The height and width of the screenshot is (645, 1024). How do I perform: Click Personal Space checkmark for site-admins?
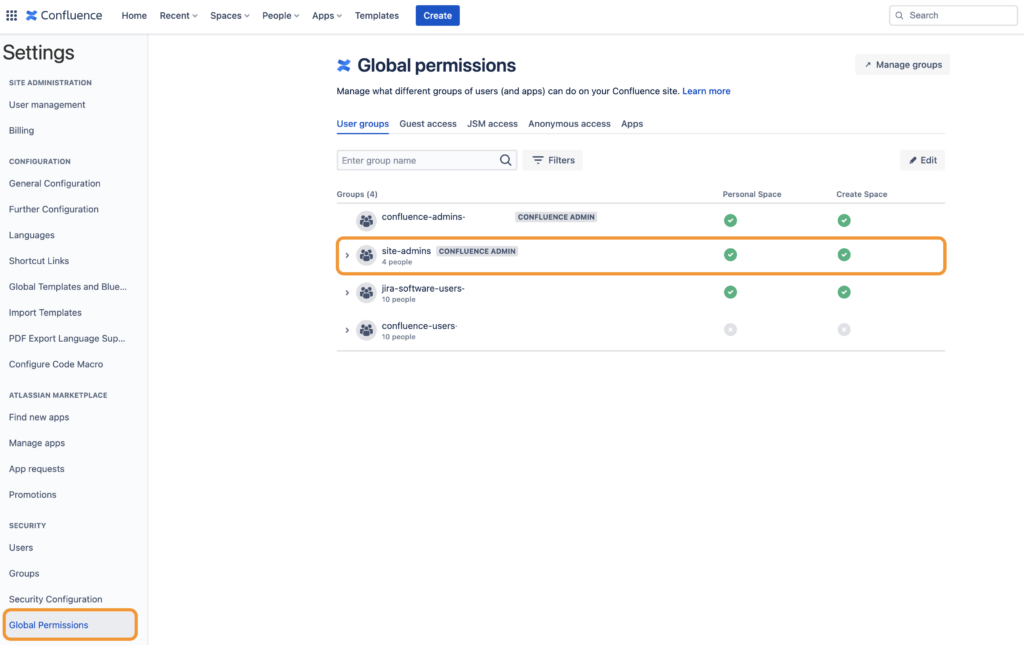pos(730,255)
